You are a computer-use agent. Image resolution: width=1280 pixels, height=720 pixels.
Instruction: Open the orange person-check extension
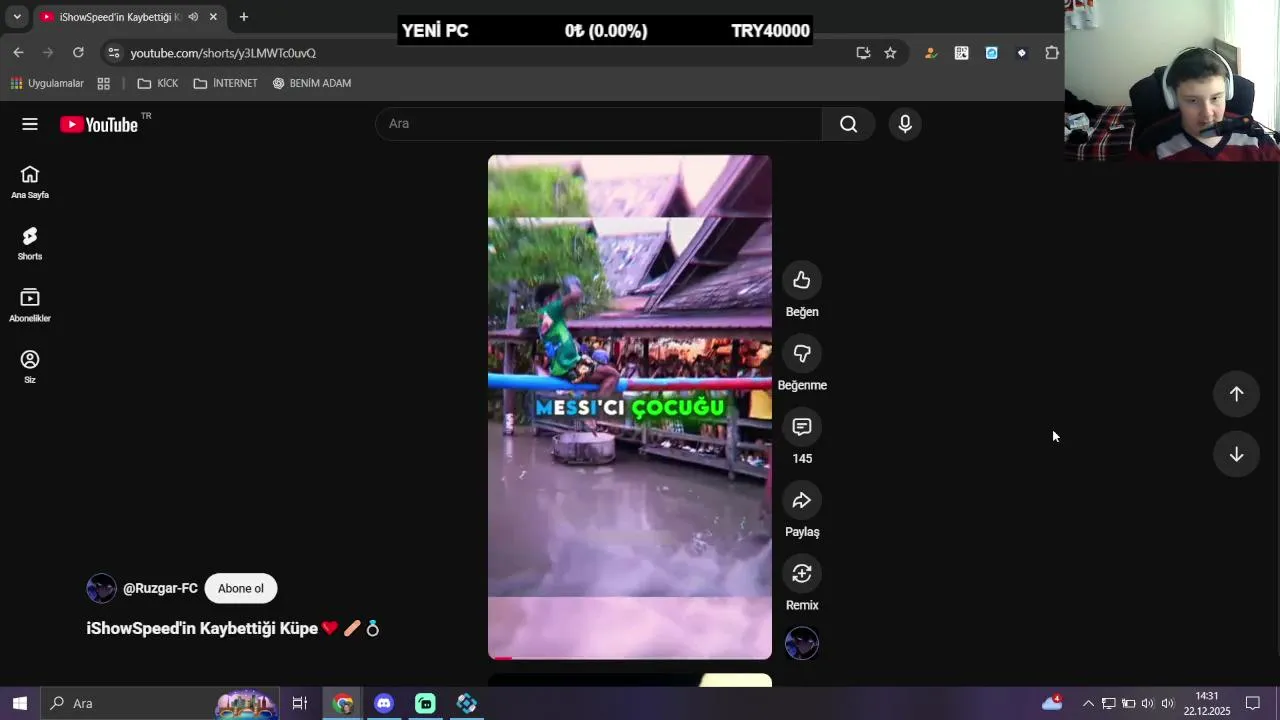tap(931, 53)
